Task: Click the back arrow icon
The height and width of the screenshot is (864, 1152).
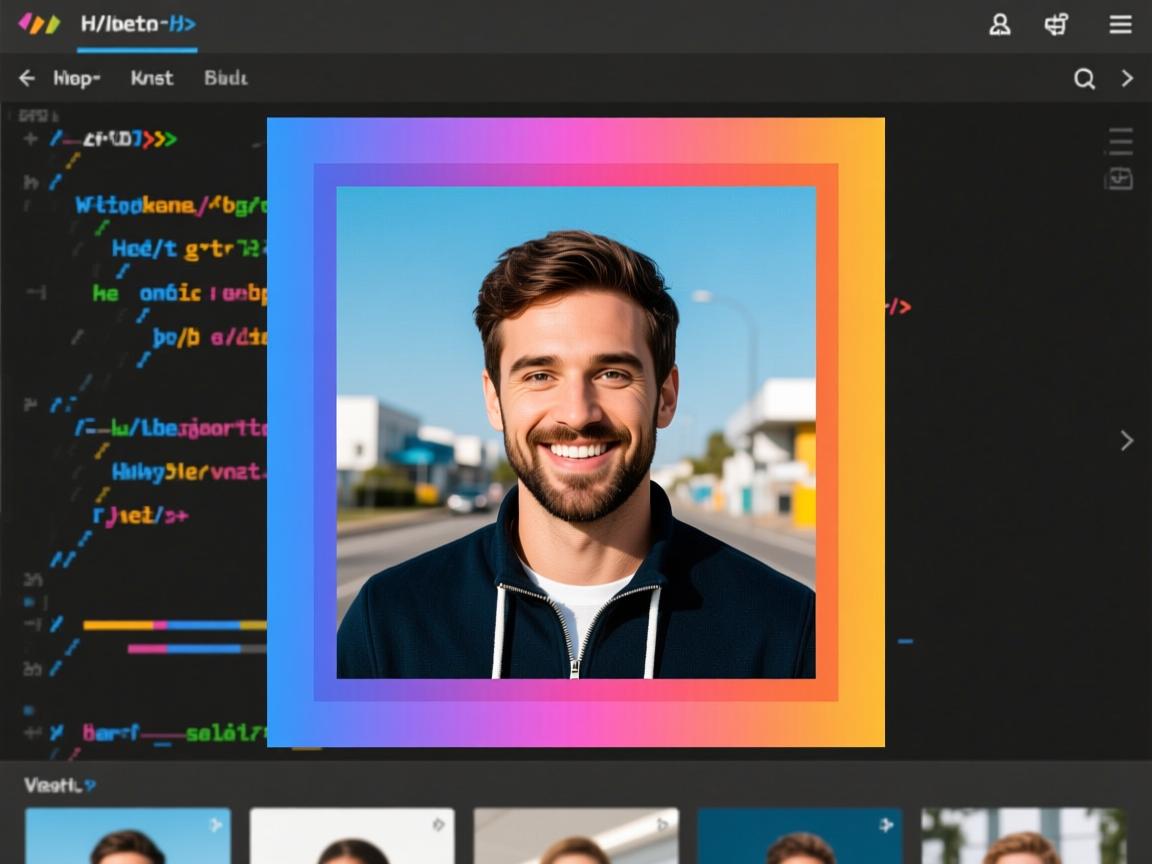Action: 27,78
